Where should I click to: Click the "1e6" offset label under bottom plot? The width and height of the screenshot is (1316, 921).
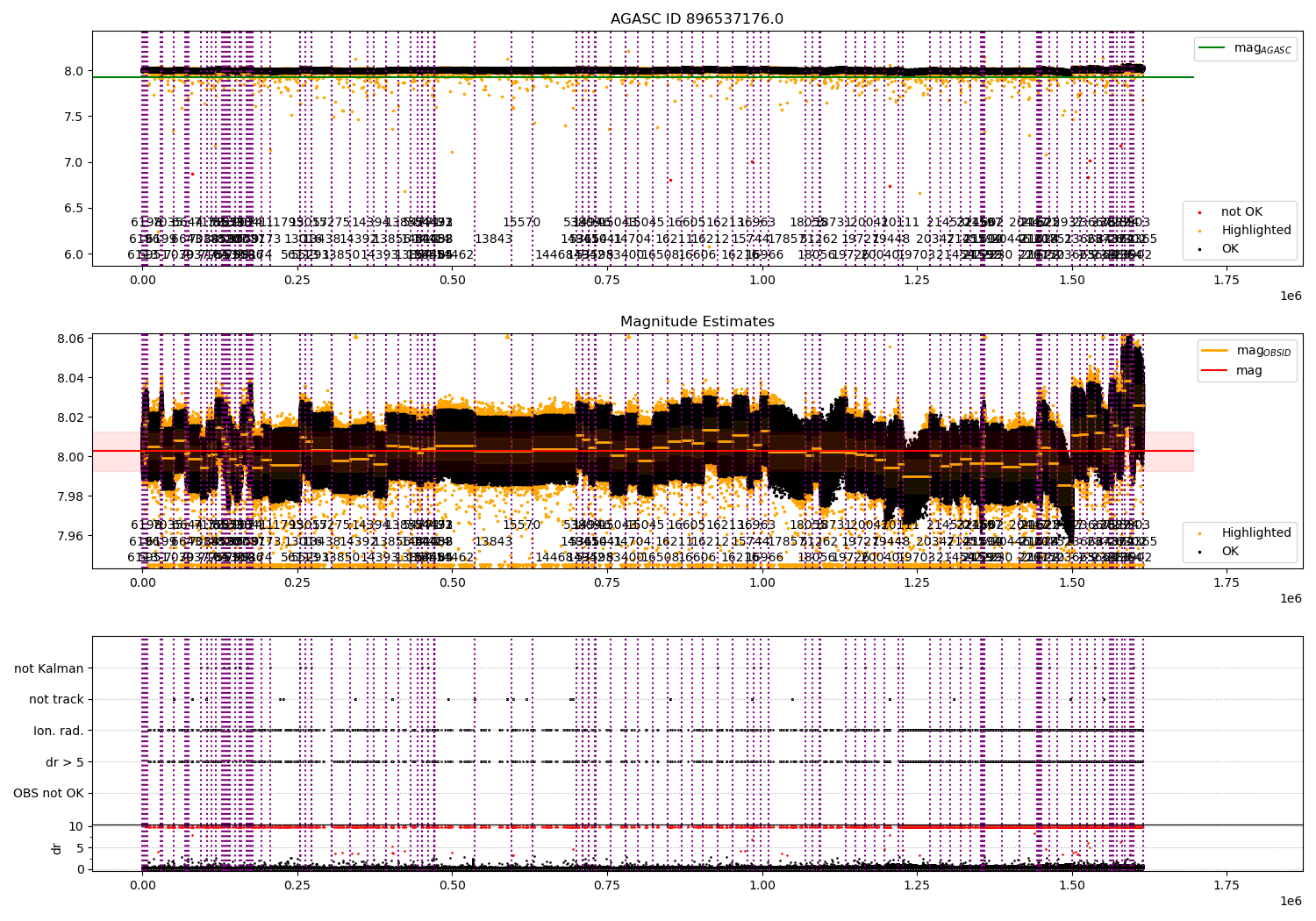[x=1291, y=900]
